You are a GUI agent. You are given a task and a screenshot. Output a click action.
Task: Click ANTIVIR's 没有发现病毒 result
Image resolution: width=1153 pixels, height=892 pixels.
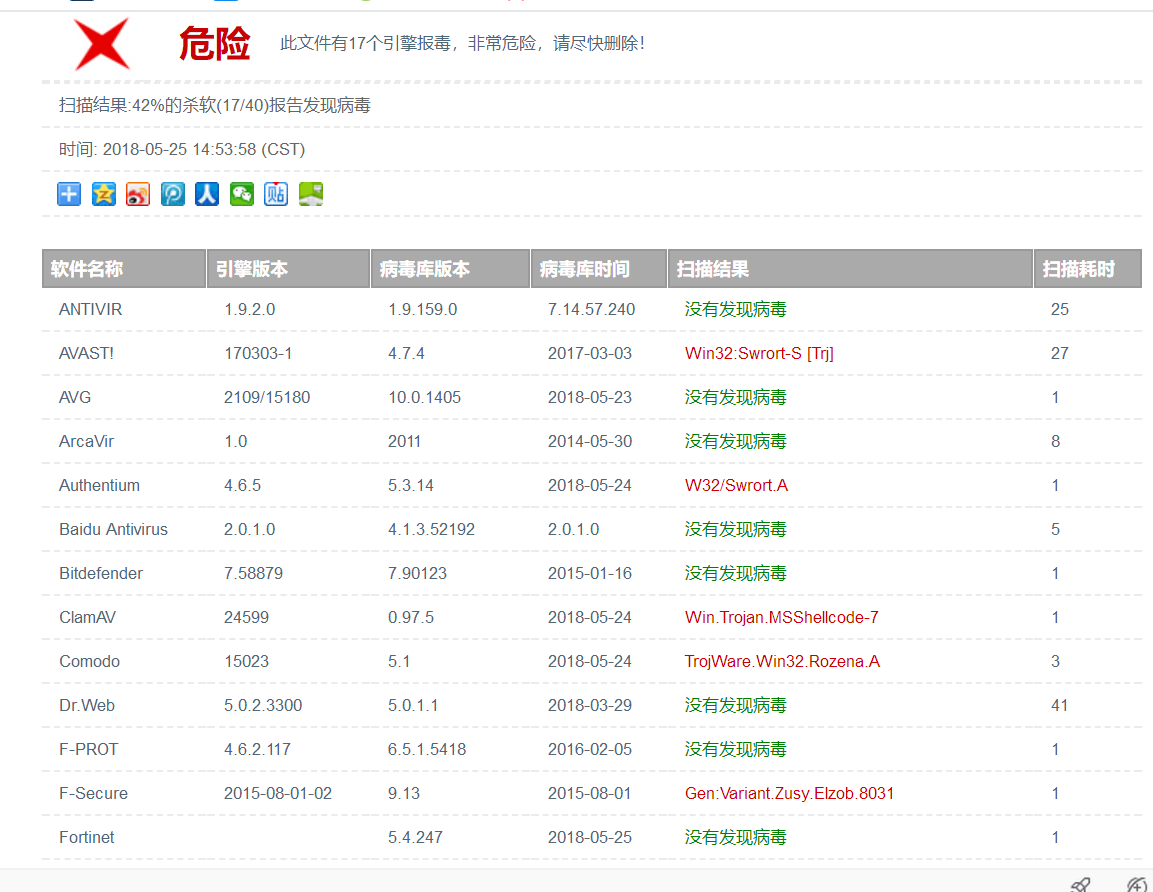(x=735, y=310)
